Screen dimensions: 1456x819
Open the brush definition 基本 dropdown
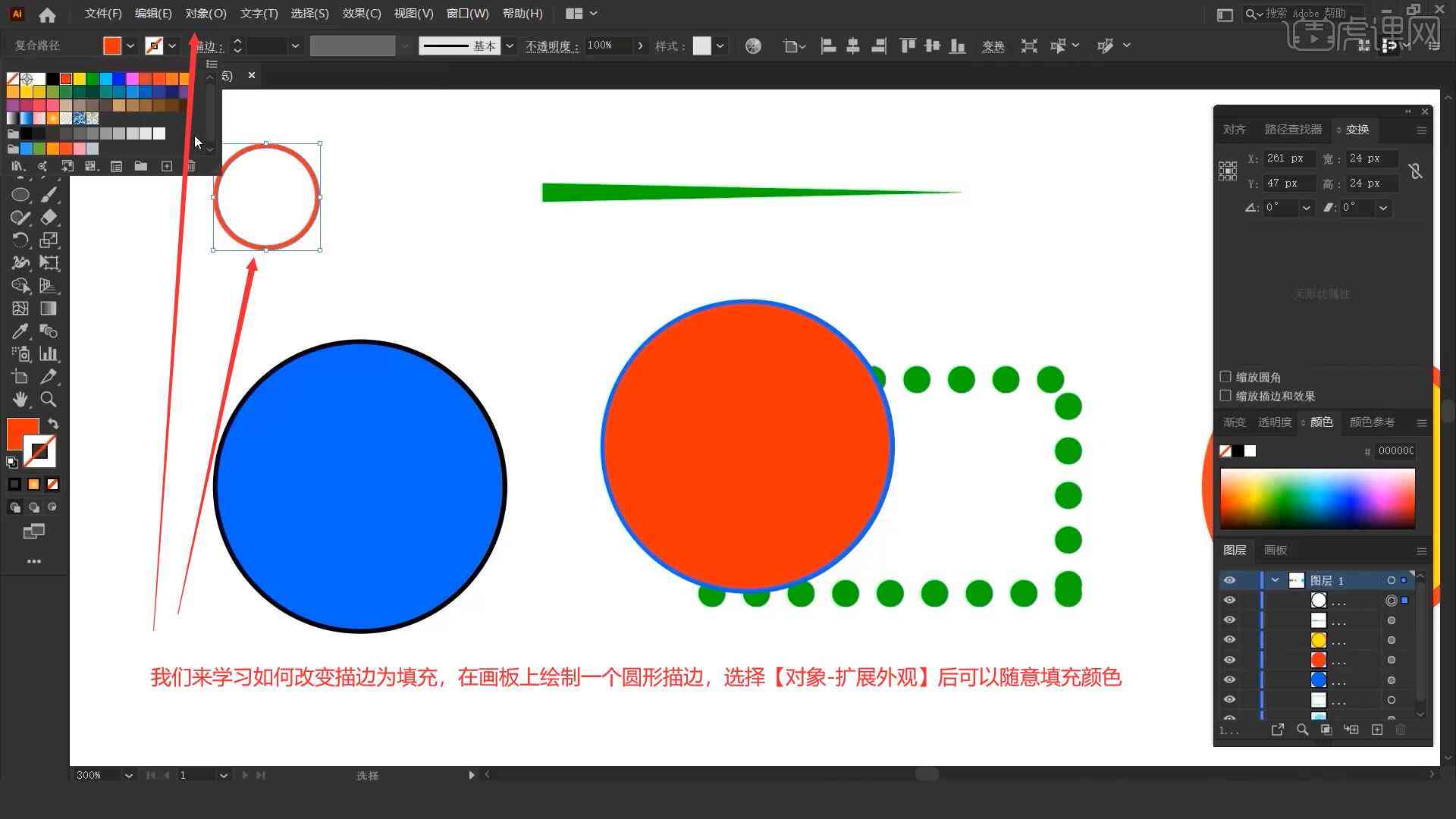pos(510,46)
